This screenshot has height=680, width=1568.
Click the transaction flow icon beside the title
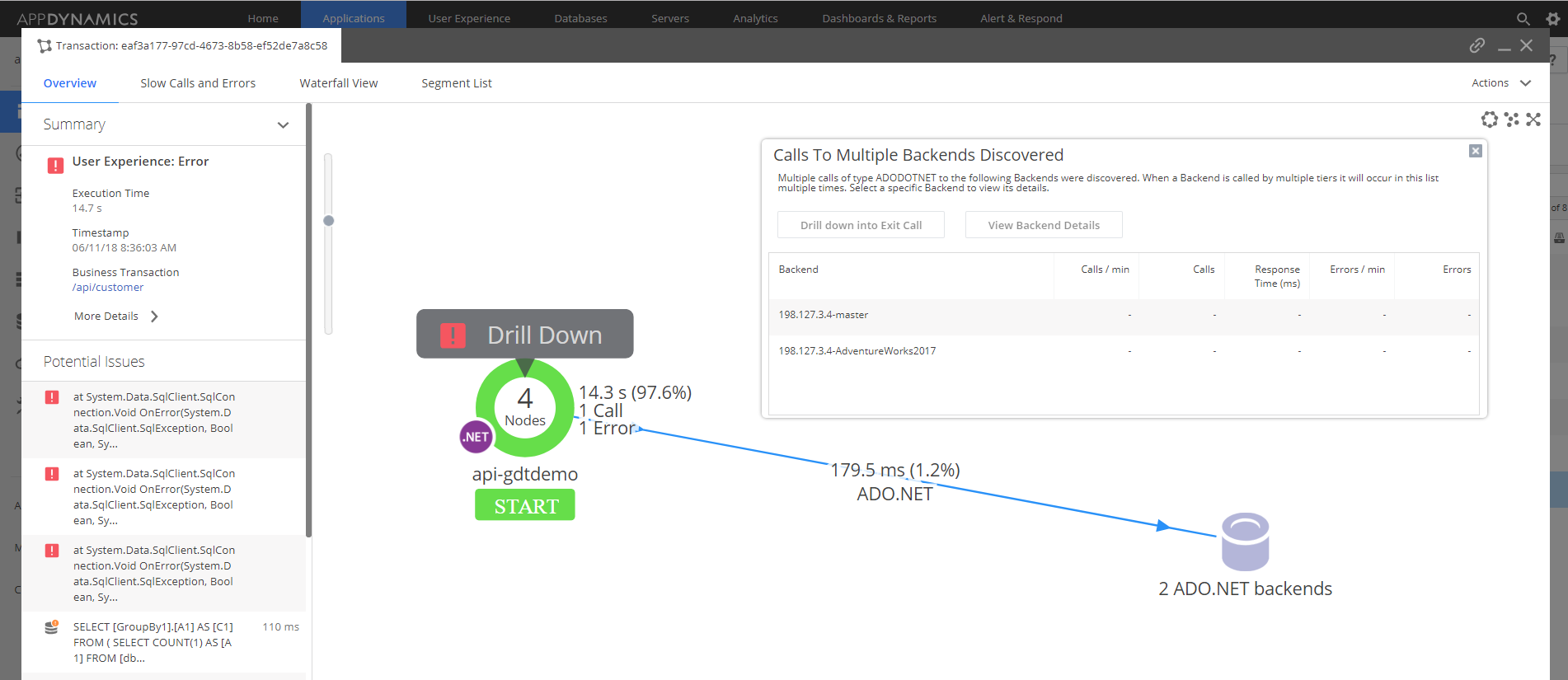tap(45, 46)
